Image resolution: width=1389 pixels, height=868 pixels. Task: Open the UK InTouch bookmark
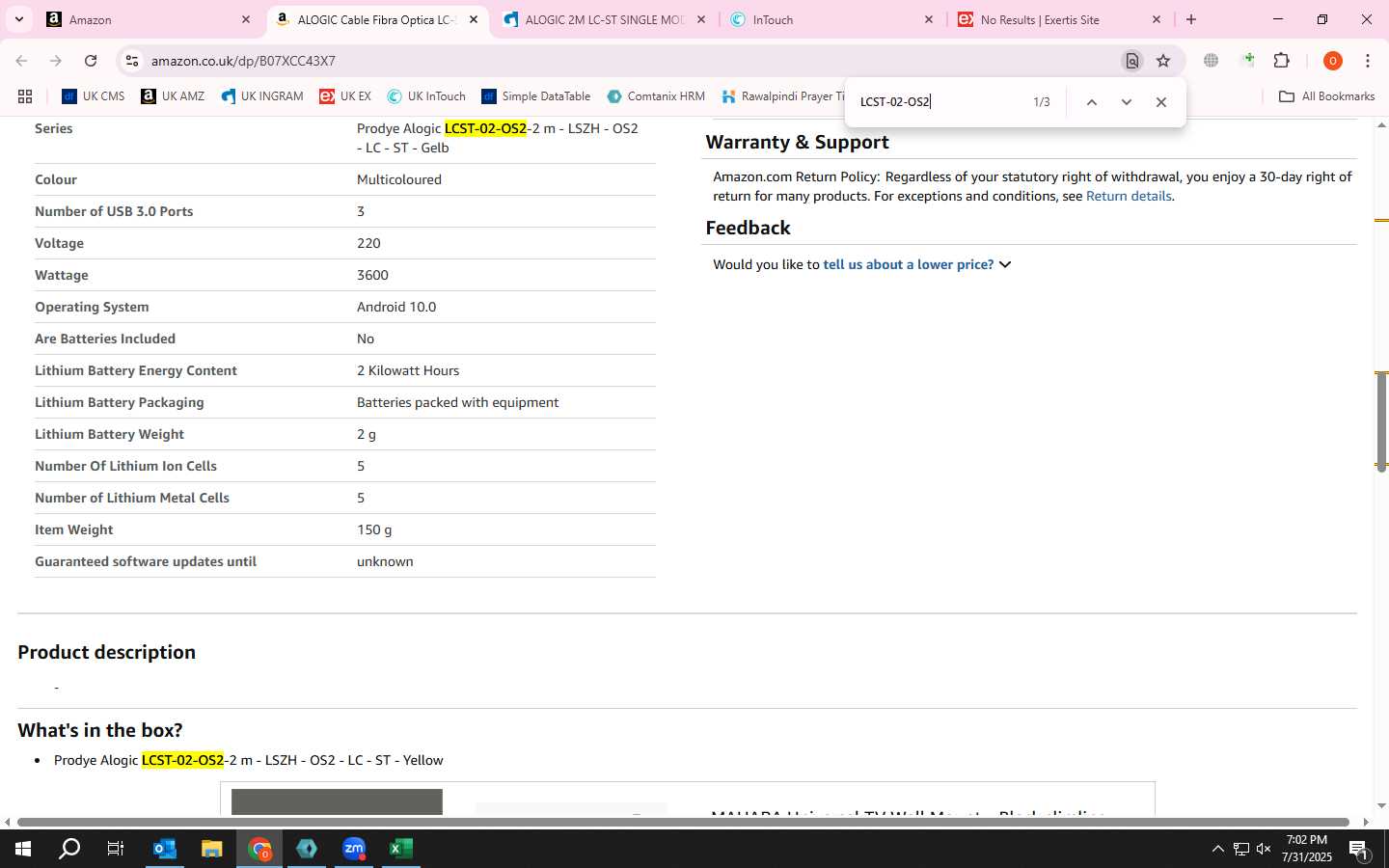point(426,96)
